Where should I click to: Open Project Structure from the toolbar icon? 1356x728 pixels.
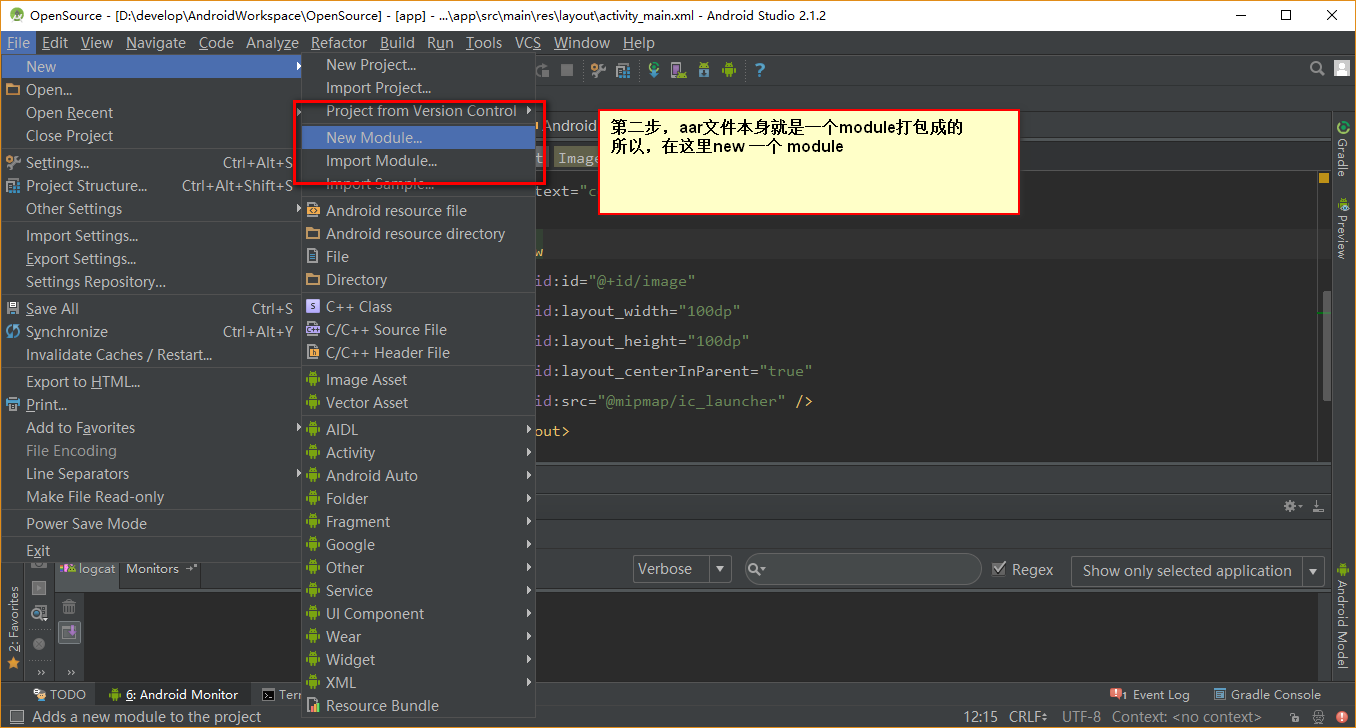pos(623,70)
